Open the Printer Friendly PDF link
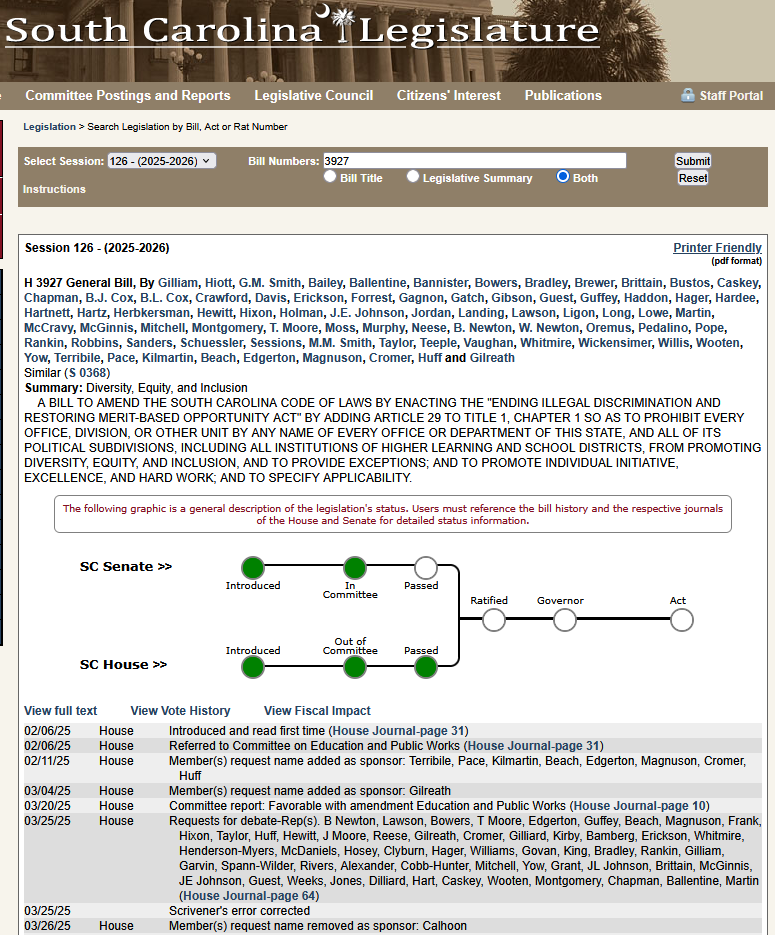 tap(717, 247)
